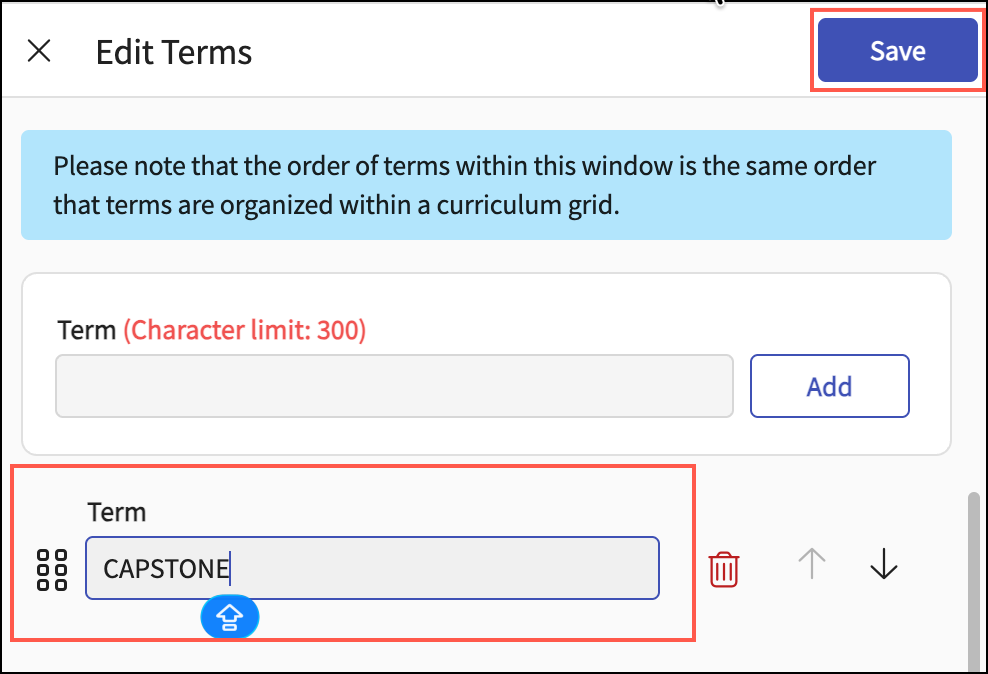Click the word CAPSTONE in the field
Viewport: 988px width, 674px height.
166,569
